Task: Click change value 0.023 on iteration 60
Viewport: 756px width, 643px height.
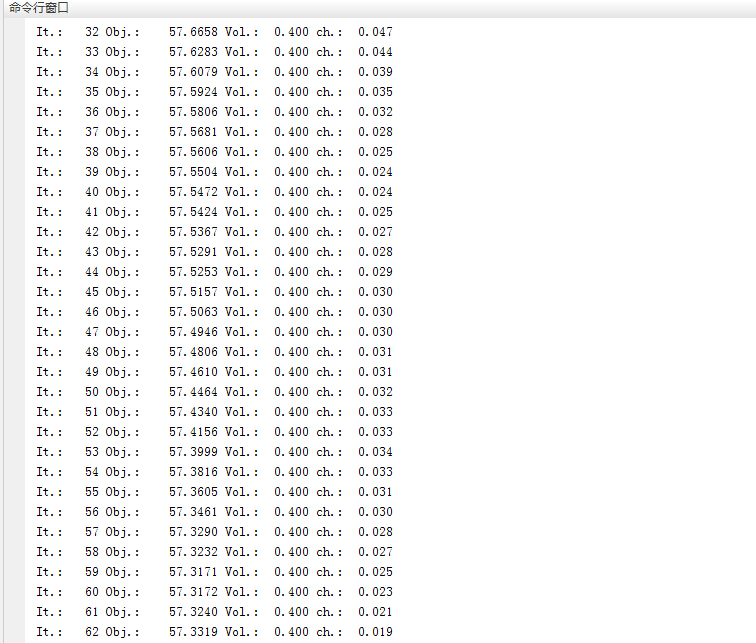Action: (x=376, y=592)
